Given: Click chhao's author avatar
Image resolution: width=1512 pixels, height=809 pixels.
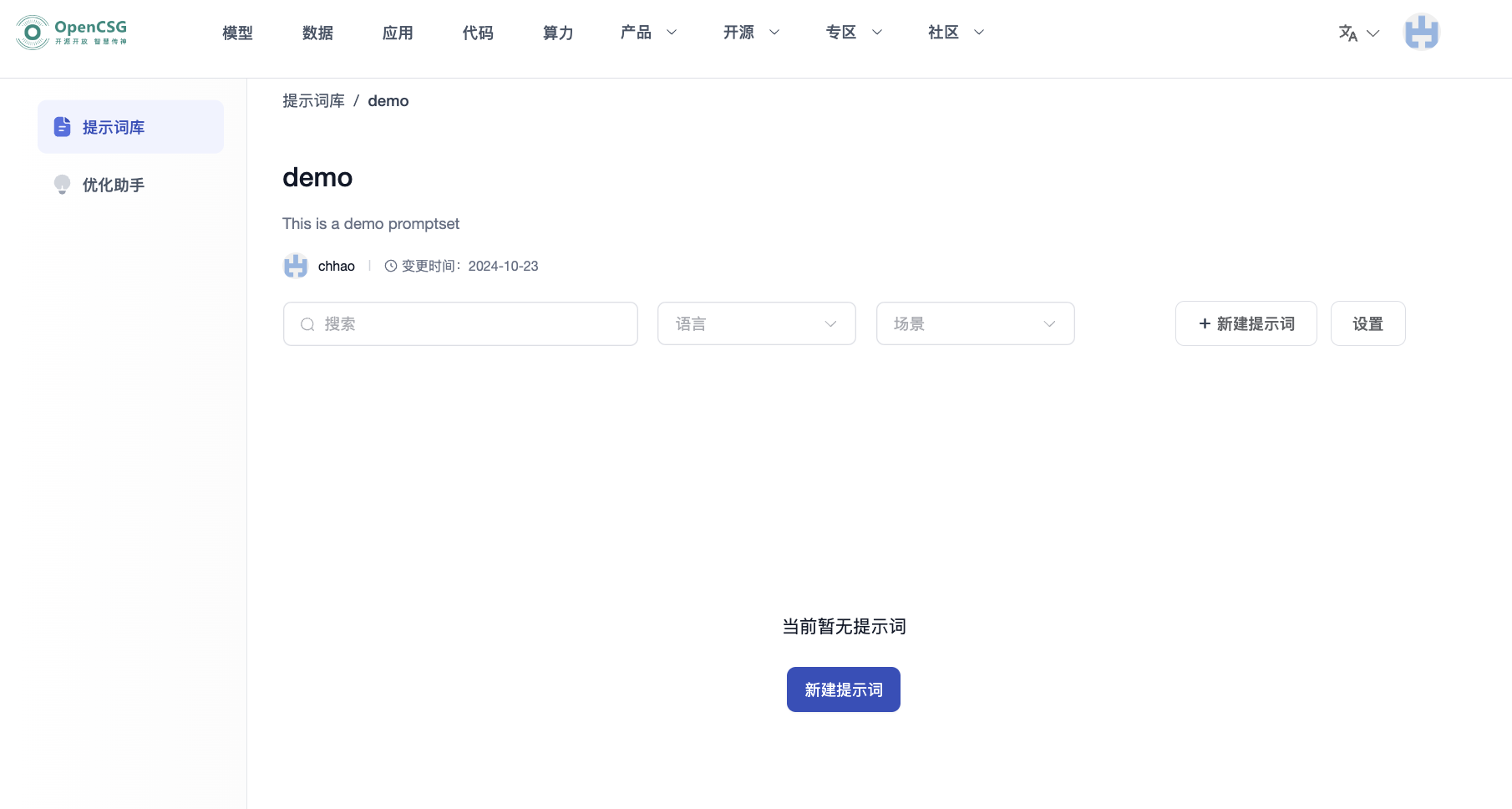Looking at the screenshot, I should pyautogui.click(x=296, y=266).
